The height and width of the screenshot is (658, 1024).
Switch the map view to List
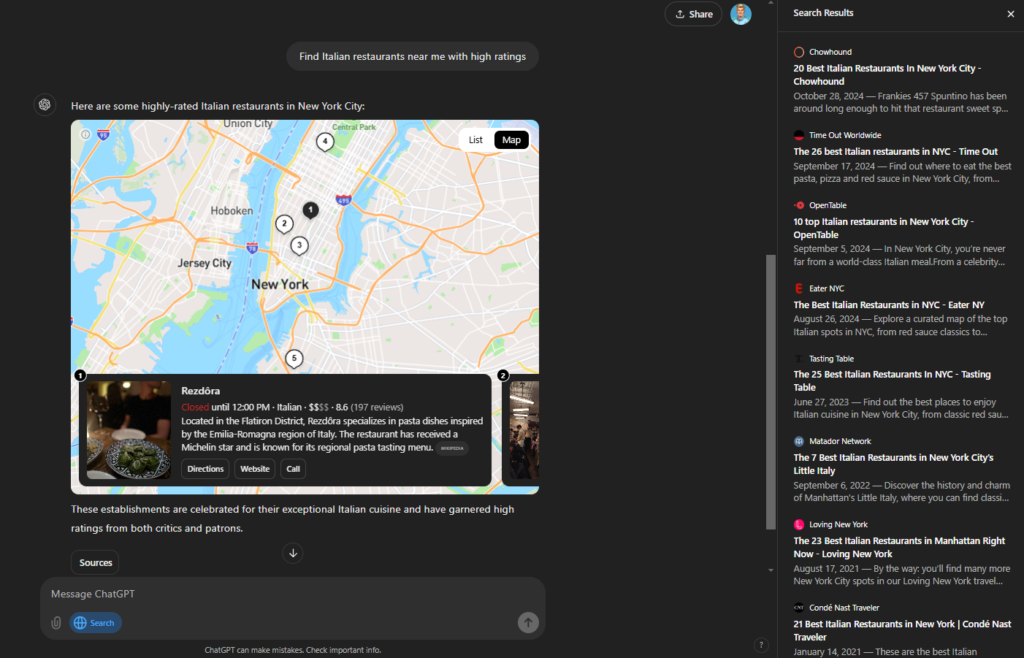(475, 140)
